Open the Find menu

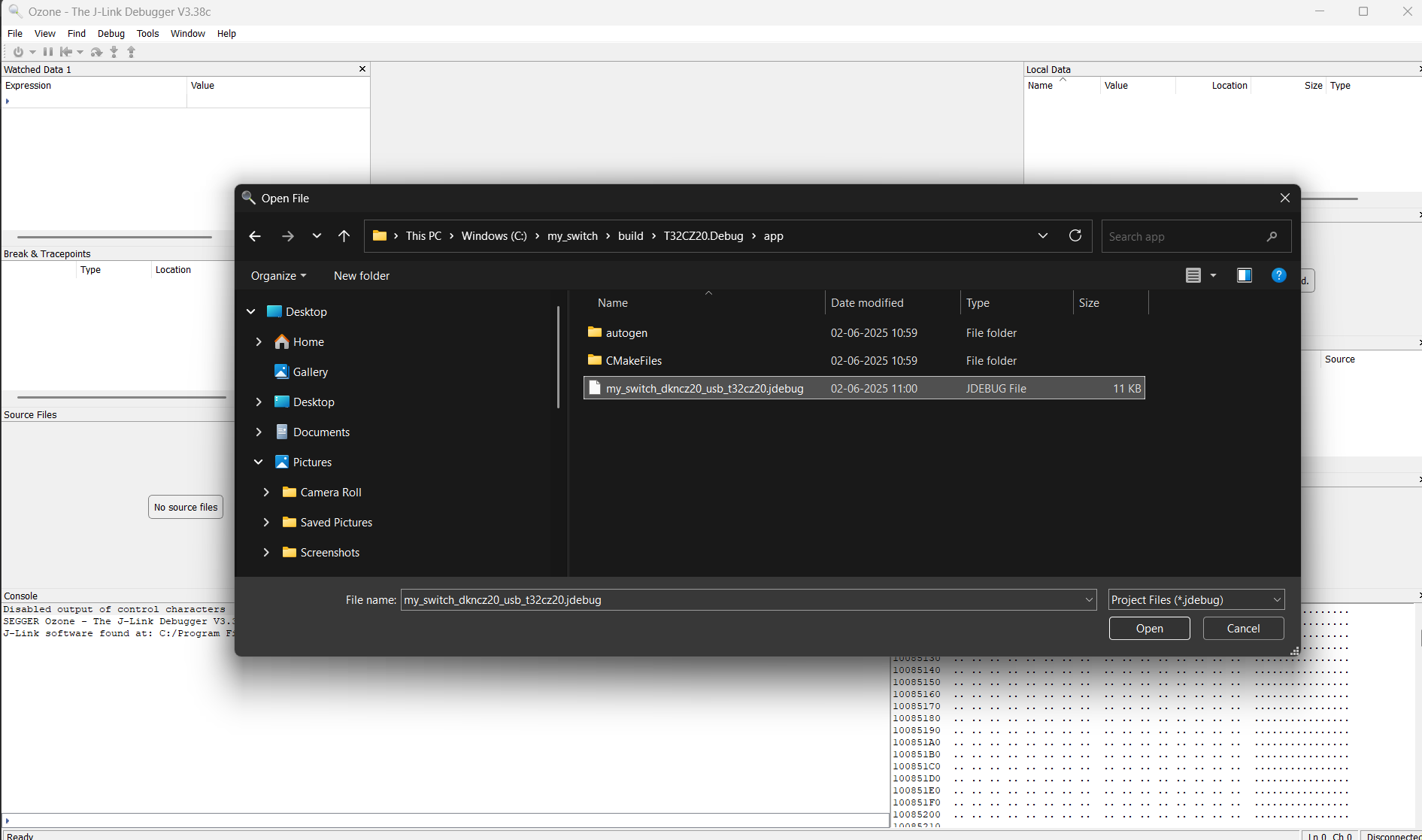(77, 34)
